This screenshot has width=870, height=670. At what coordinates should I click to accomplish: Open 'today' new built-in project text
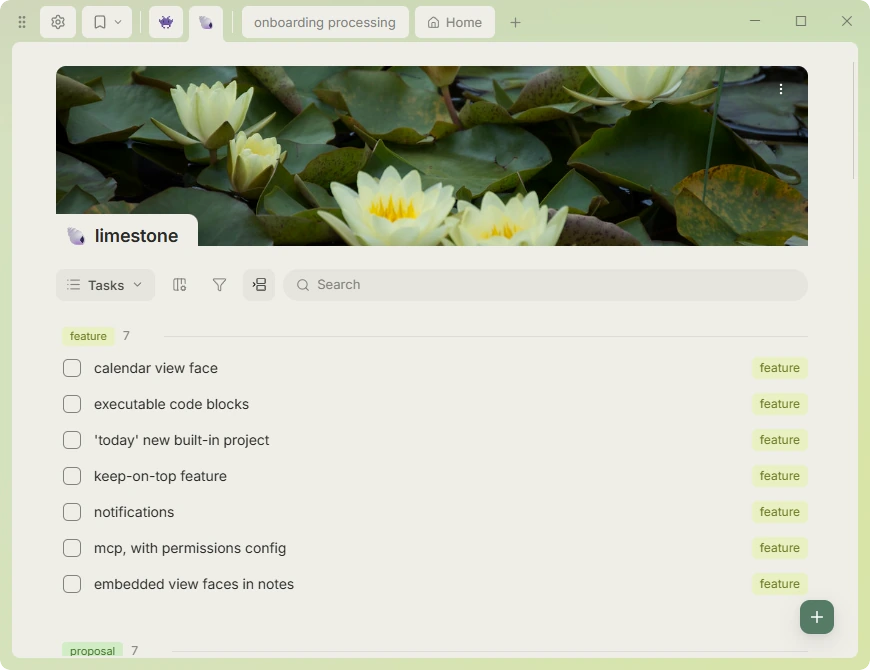coord(181,440)
